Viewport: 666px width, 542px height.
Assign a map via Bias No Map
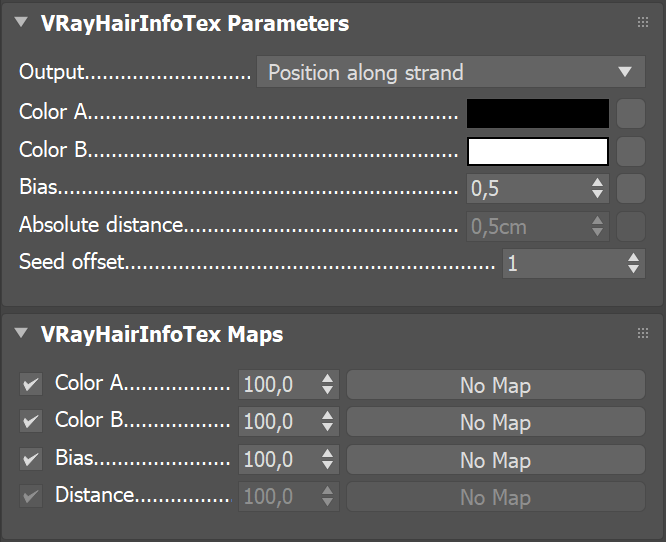coord(496,459)
